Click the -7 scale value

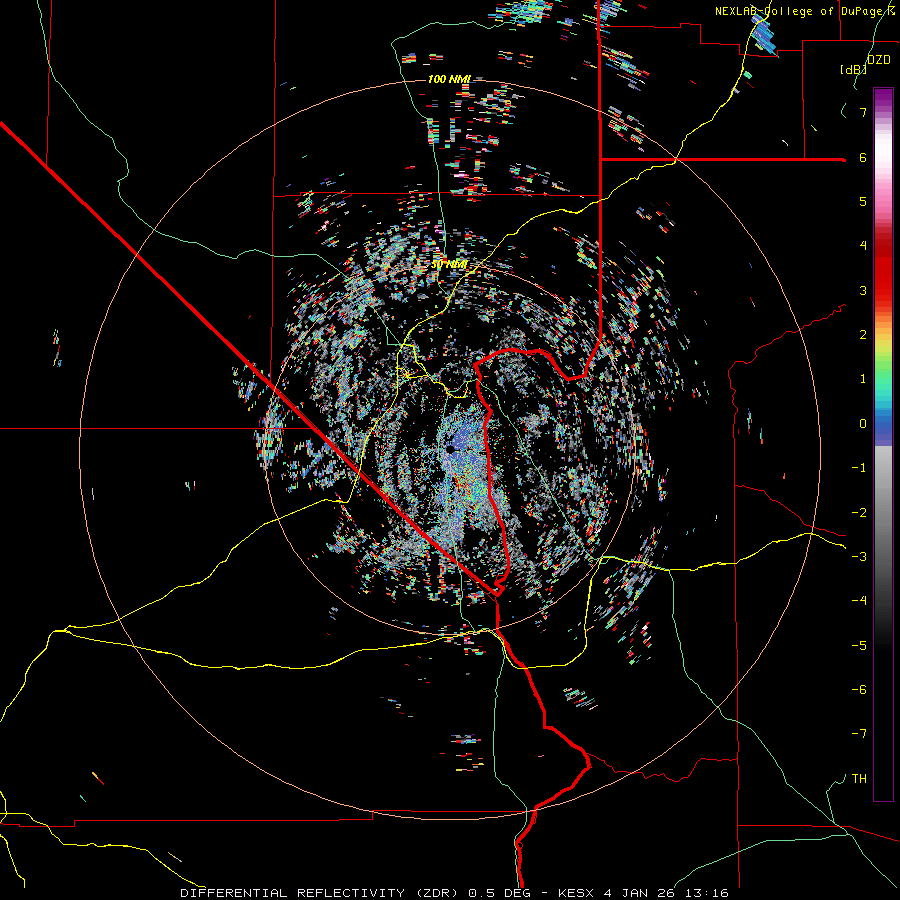859,734
